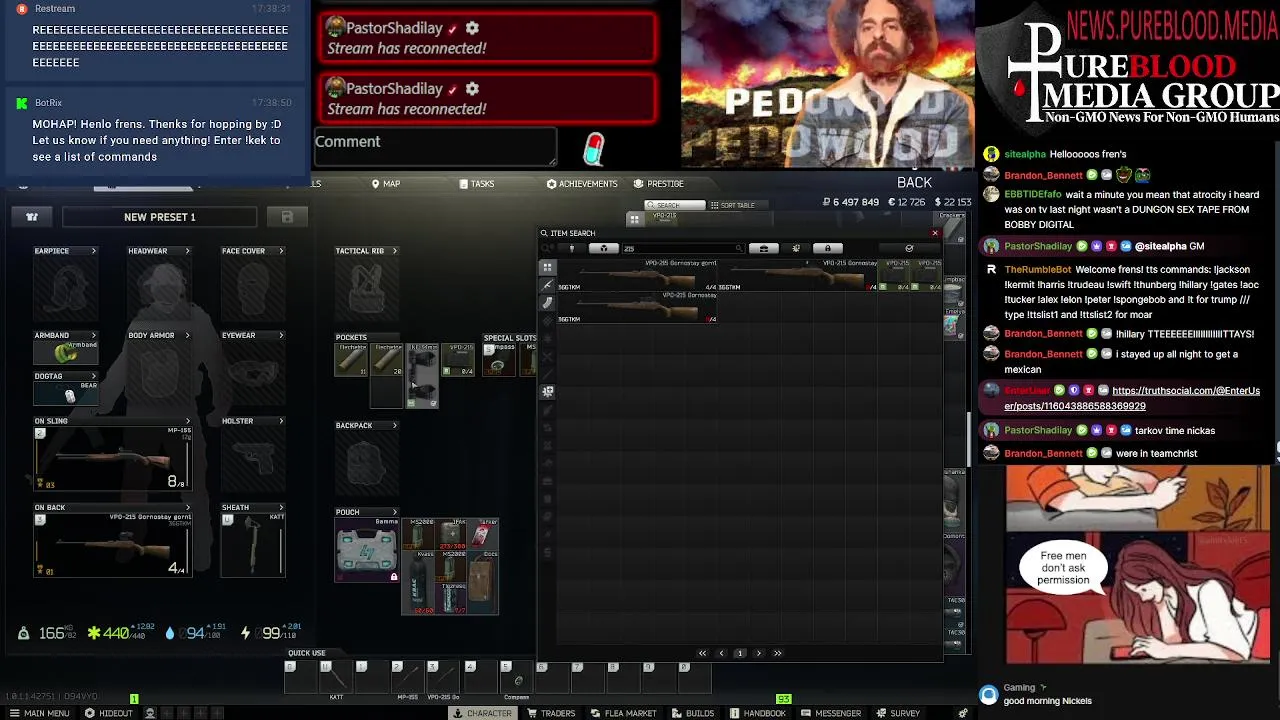Open the gear preset shirt icon
Image resolution: width=1280 pixels, height=720 pixels.
[x=32, y=217]
